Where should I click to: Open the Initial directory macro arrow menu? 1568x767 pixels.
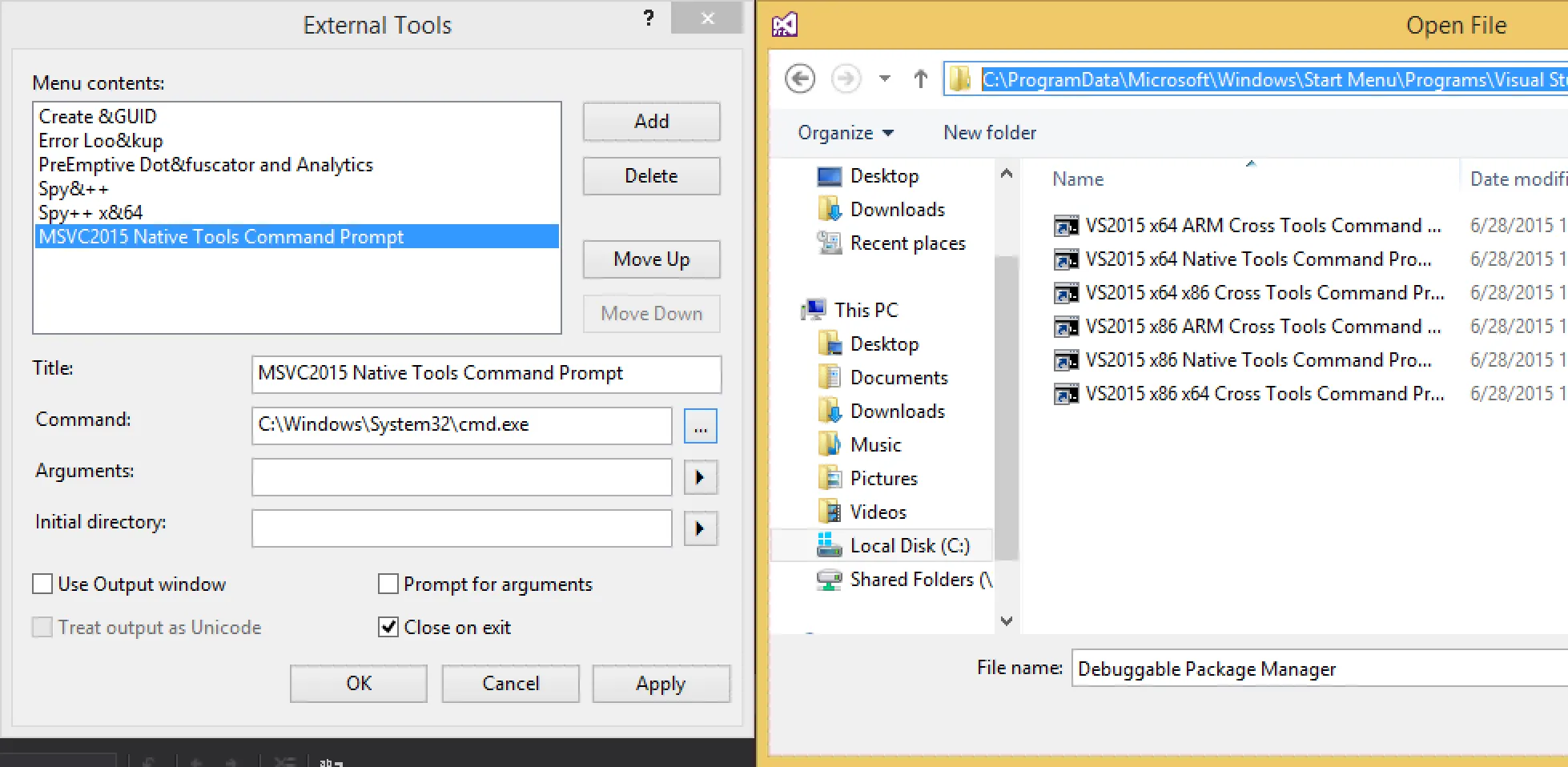pos(701,528)
